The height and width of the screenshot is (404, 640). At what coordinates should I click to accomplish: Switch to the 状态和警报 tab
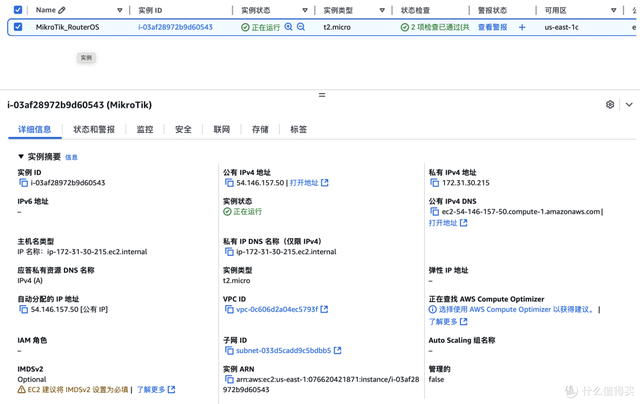click(x=94, y=129)
